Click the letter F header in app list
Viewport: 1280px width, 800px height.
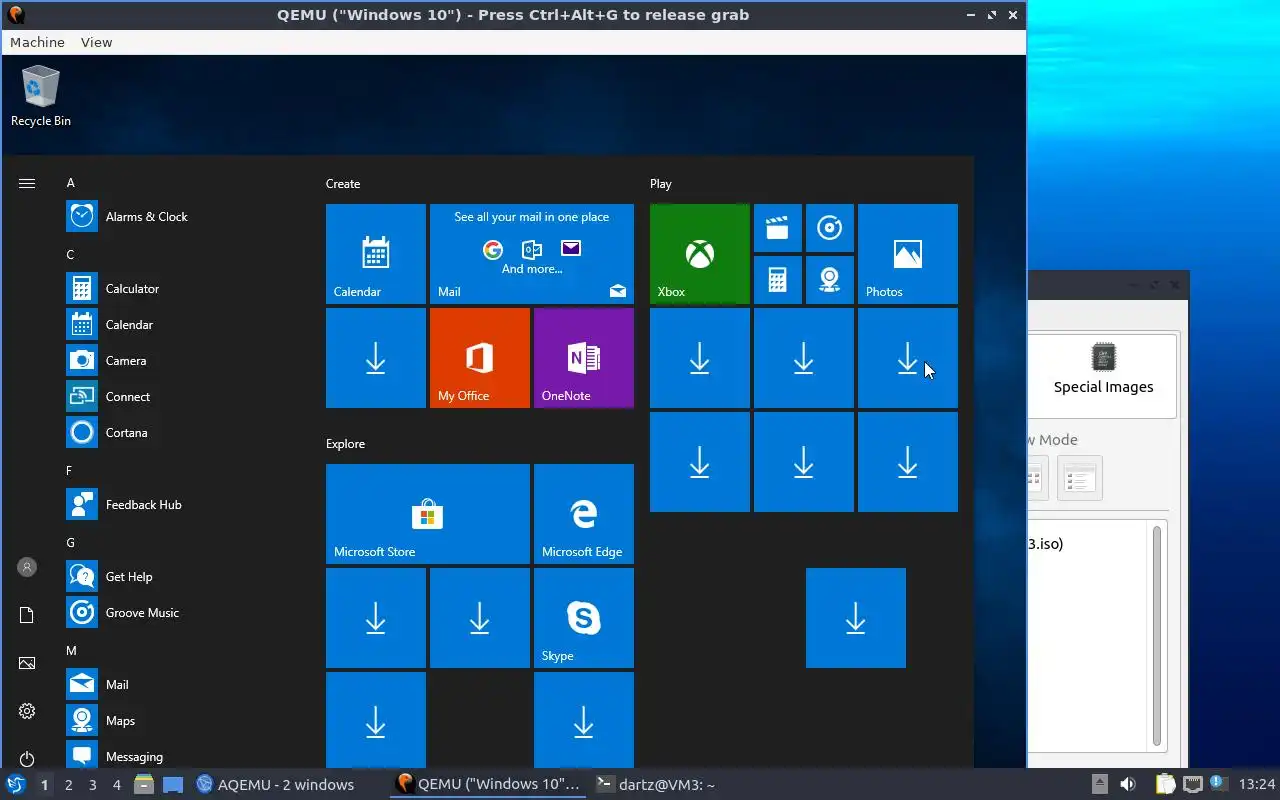coord(70,471)
